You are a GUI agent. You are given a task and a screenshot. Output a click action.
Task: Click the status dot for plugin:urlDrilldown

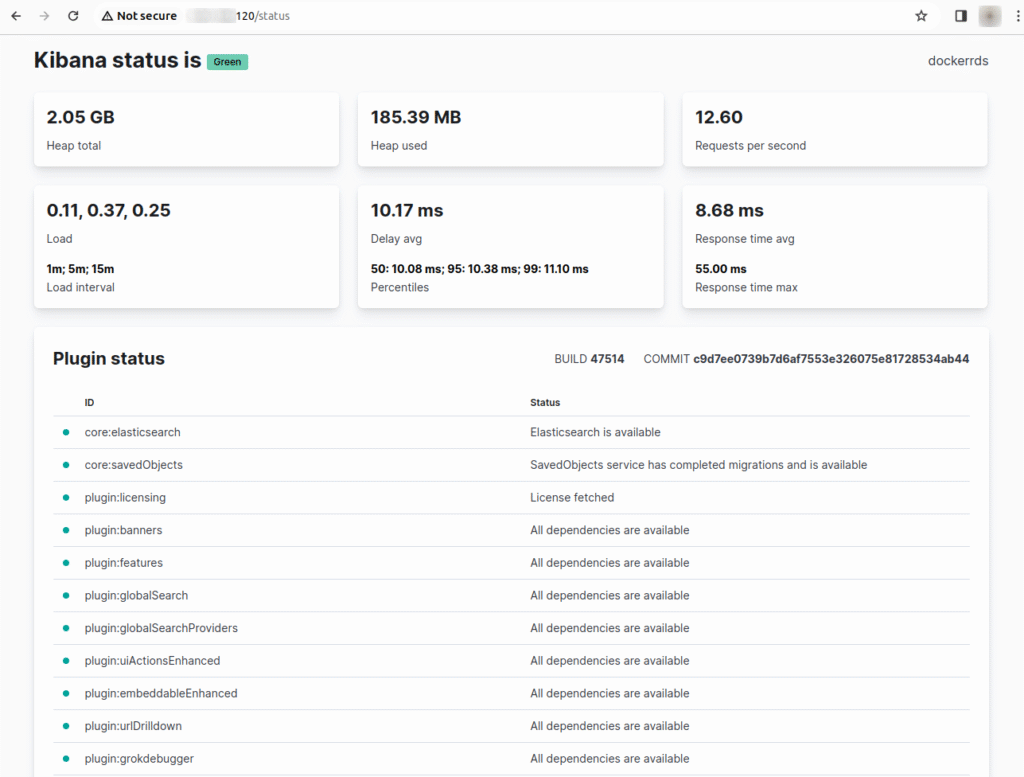(66, 726)
